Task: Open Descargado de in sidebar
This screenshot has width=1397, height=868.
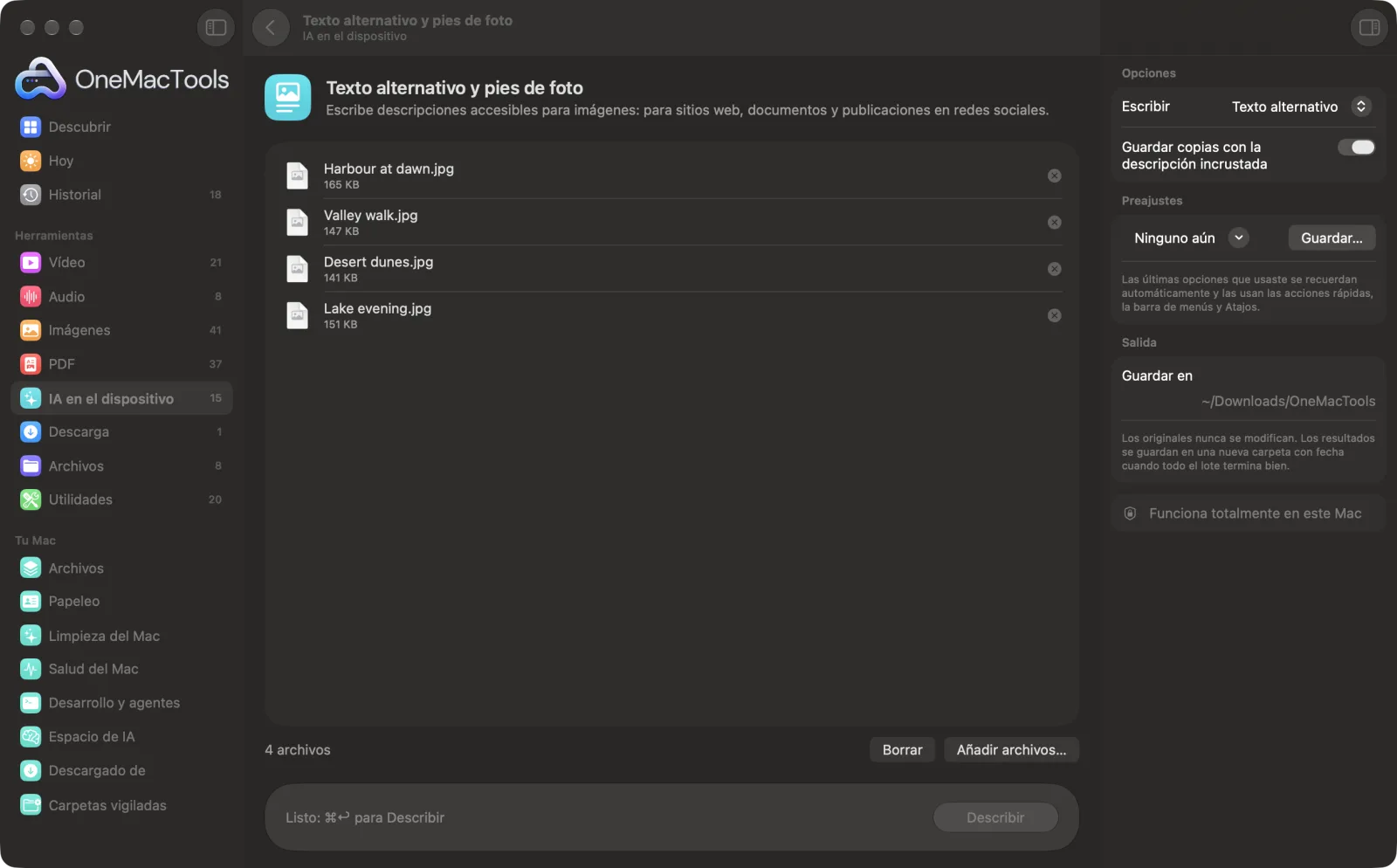Action: [x=121, y=771]
